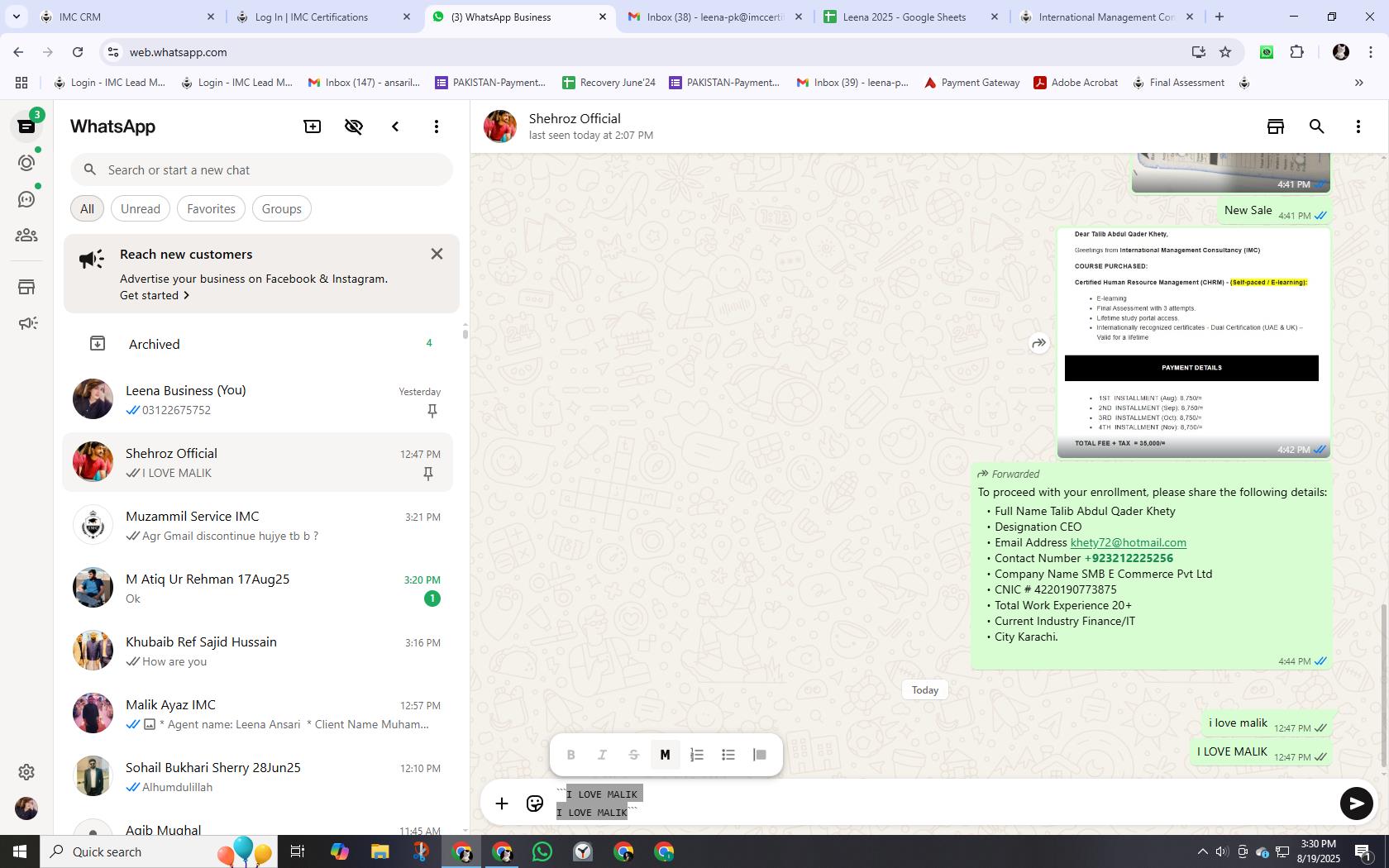Image resolution: width=1389 pixels, height=868 pixels.
Task: Open M Atiq Ur Rehman 17Aug25 chat
Action: click(x=258, y=588)
